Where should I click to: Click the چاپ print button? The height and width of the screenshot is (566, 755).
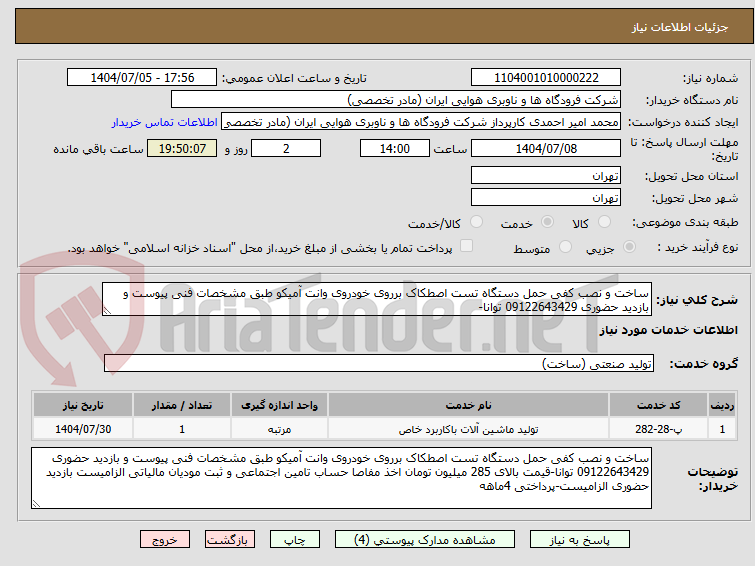295,540
